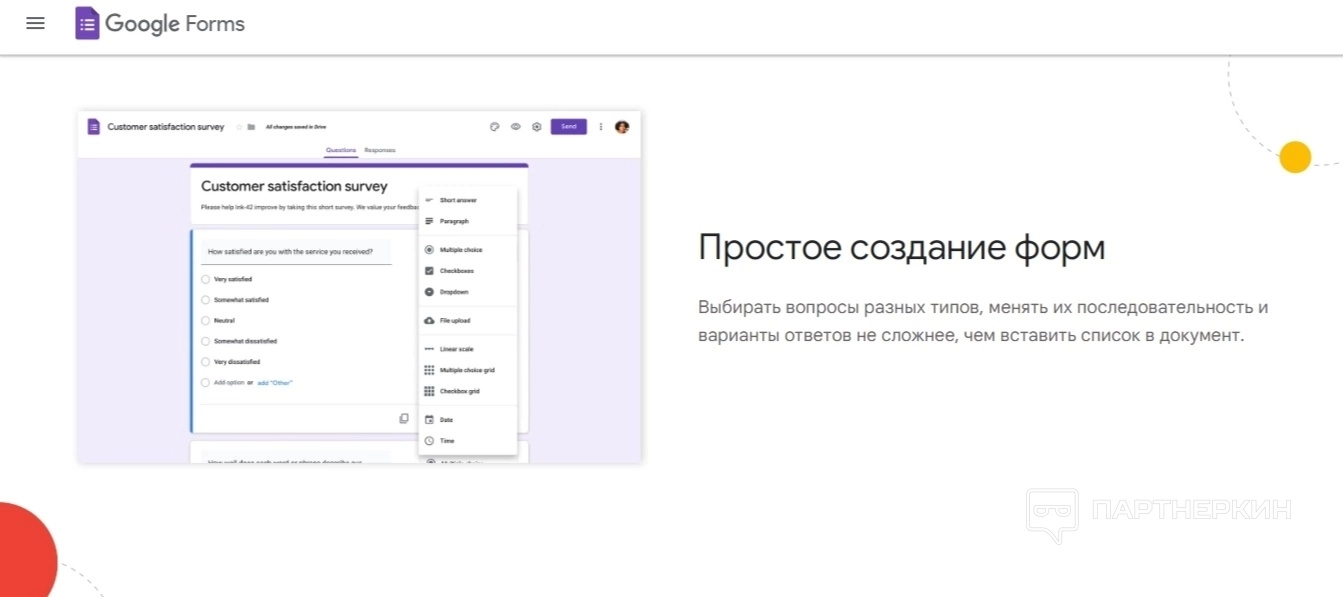
Task: Click the add "Other" link
Action: pos(275,383)
